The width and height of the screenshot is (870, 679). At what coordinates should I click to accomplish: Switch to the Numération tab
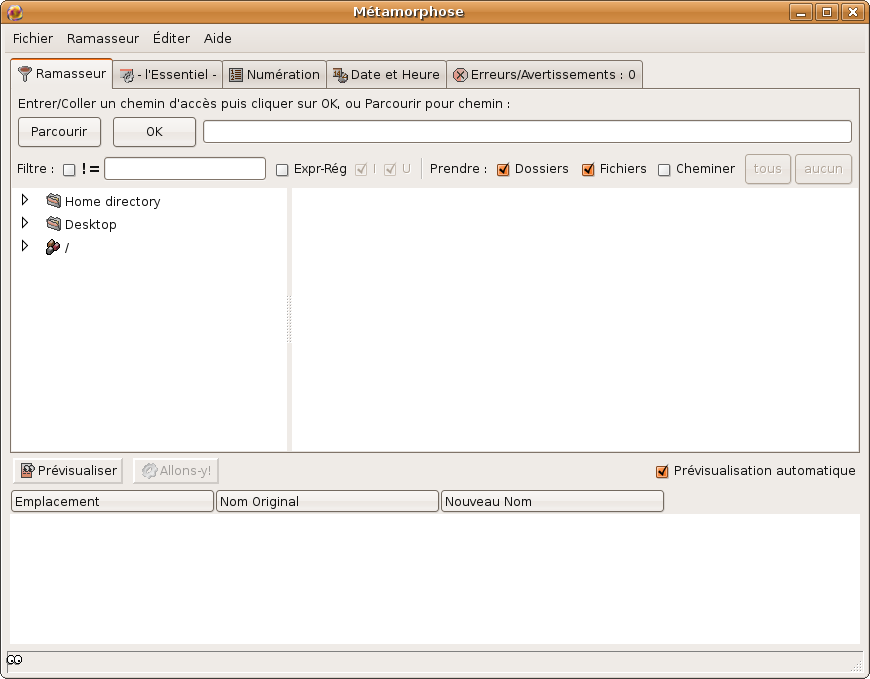[274, 74]
